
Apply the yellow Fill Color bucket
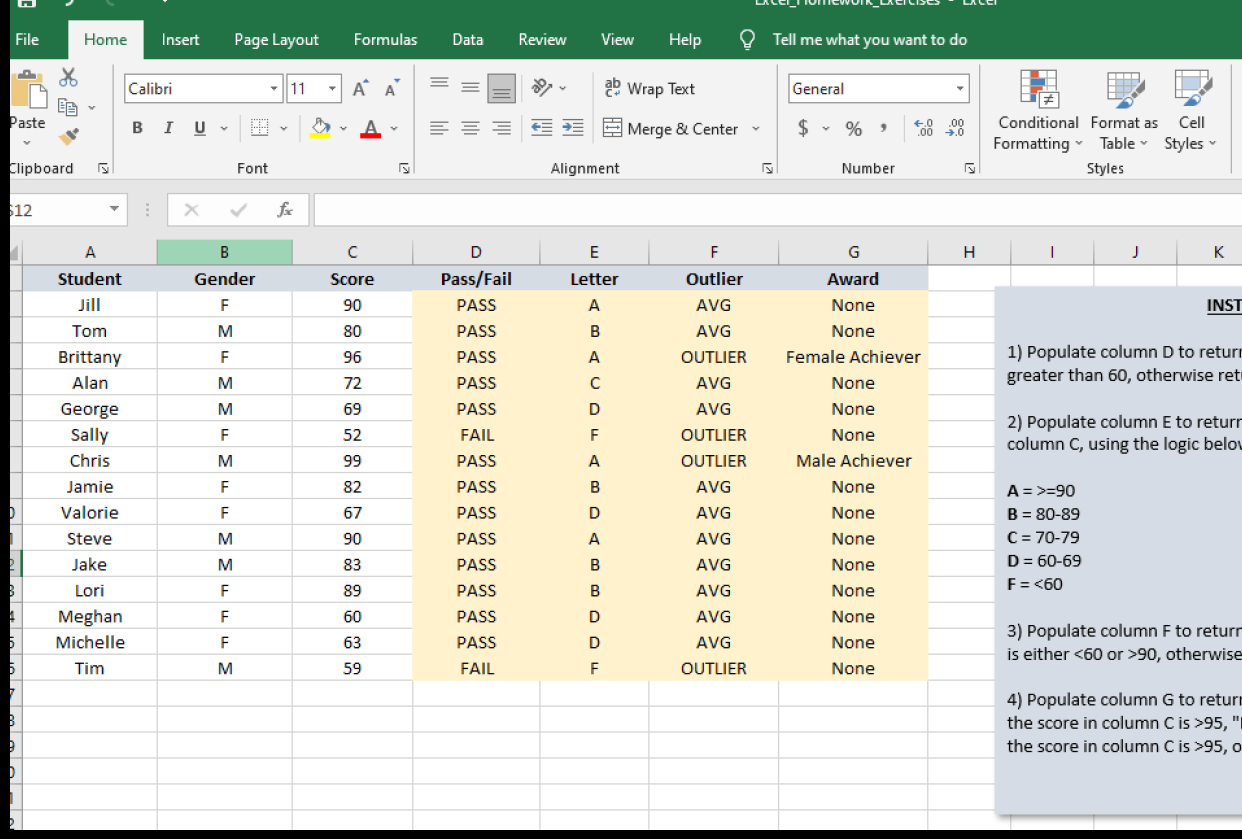(x=320, y=129)
